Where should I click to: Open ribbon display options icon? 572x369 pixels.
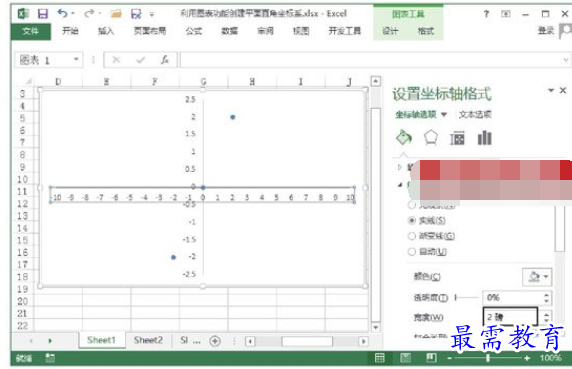[506, 14]
